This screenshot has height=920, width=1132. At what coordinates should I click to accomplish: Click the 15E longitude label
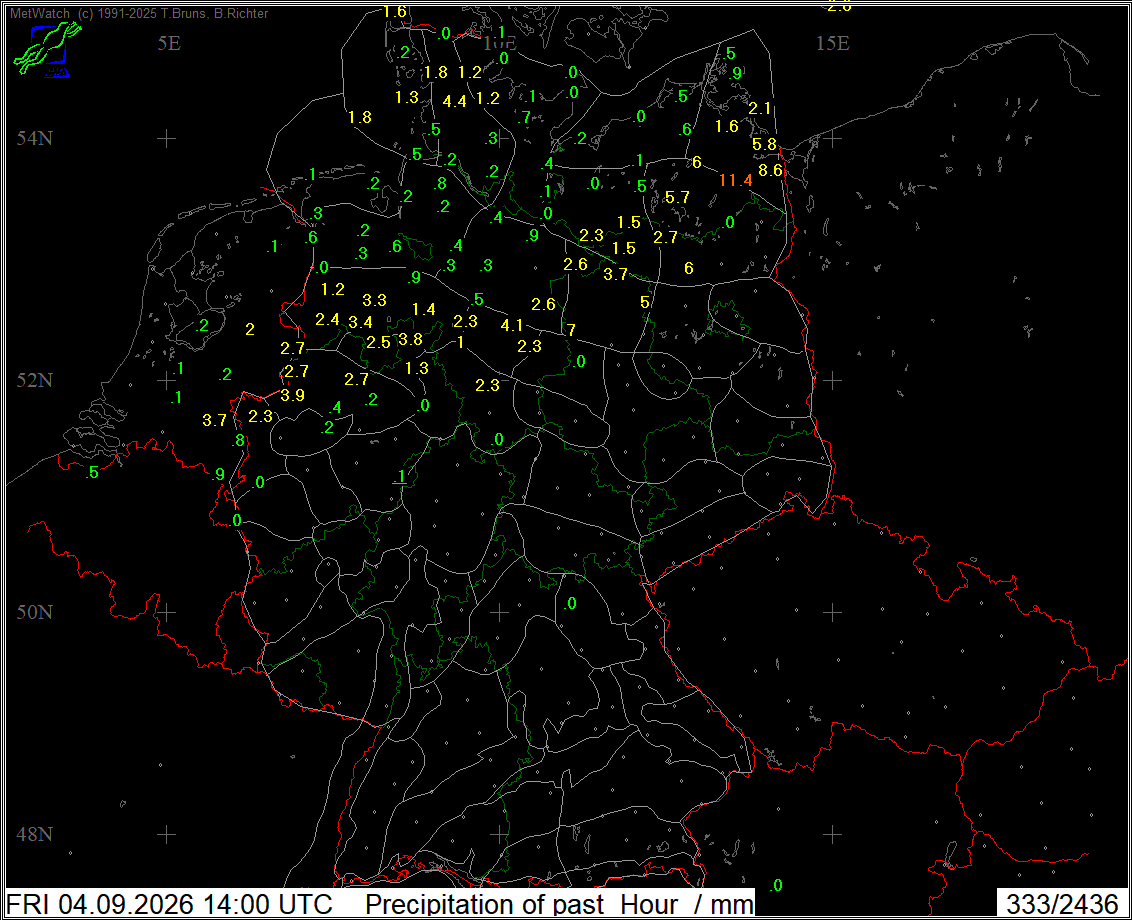click(x=832, y=43)
